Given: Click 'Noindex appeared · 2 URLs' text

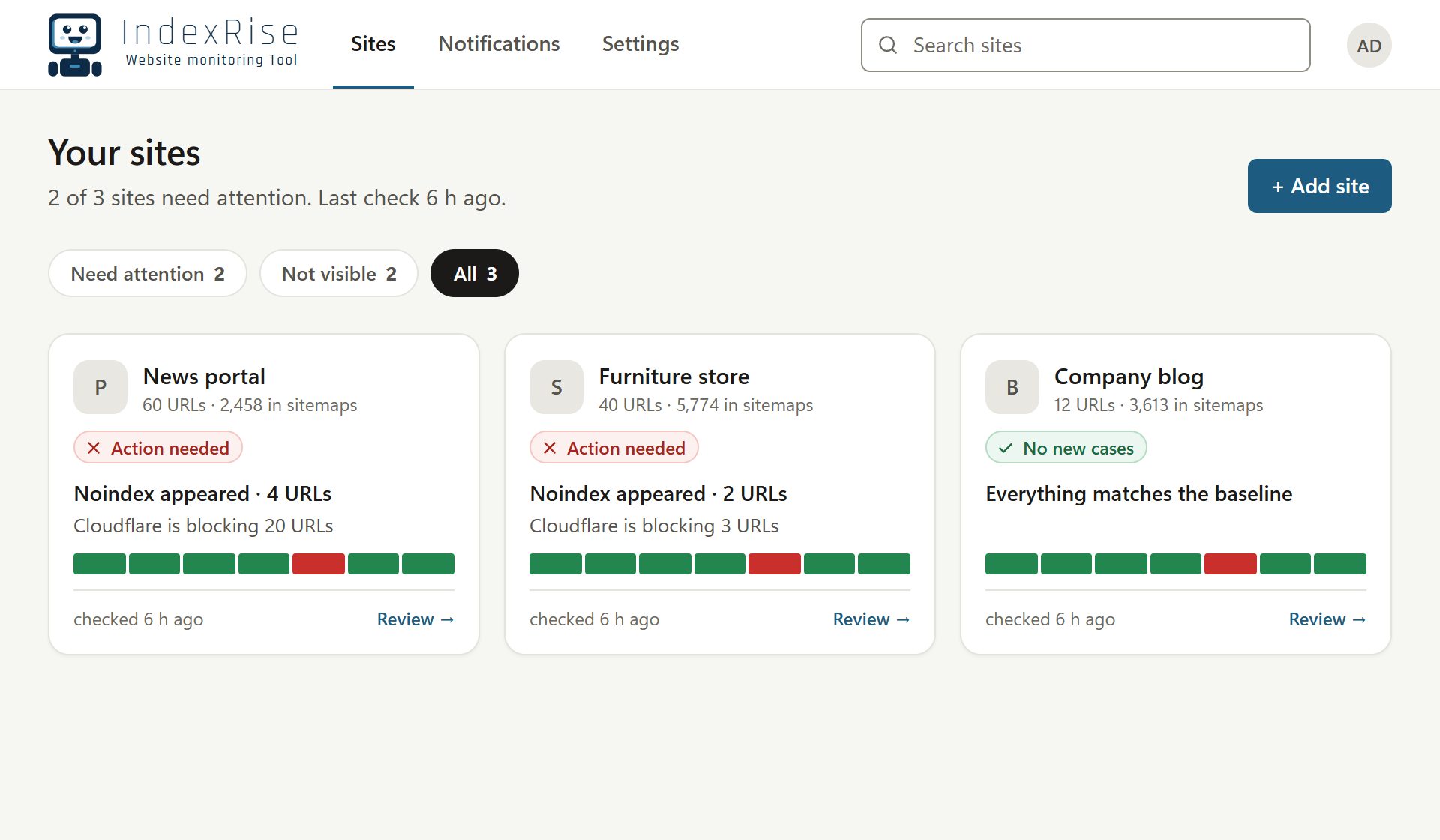Looking at the screenshot, I should click(x=658, y=493).
